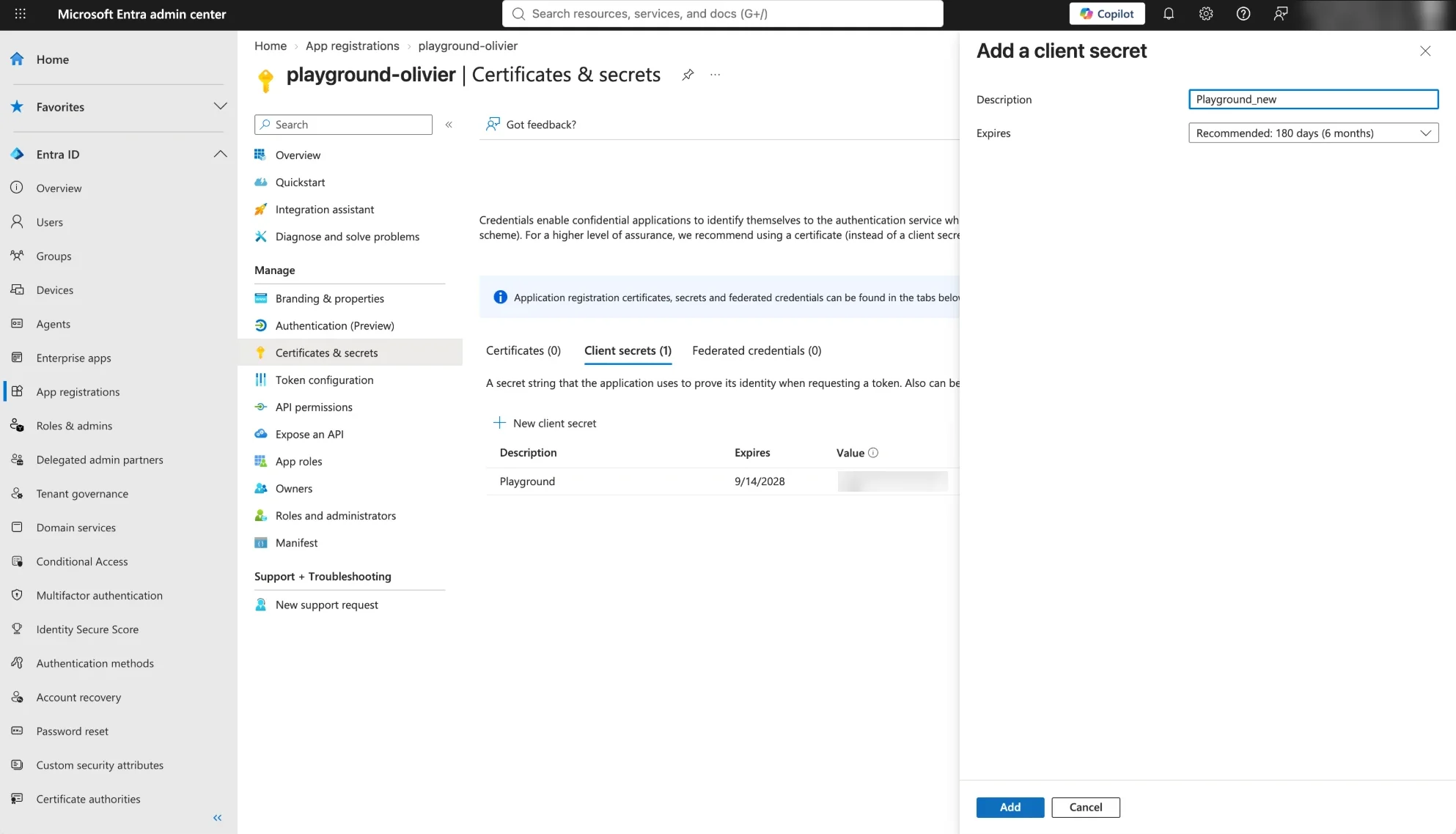Switch to the Federated credentials (0) tab
This screenshot has width=1456, height=834.
[x=757, y=351]
